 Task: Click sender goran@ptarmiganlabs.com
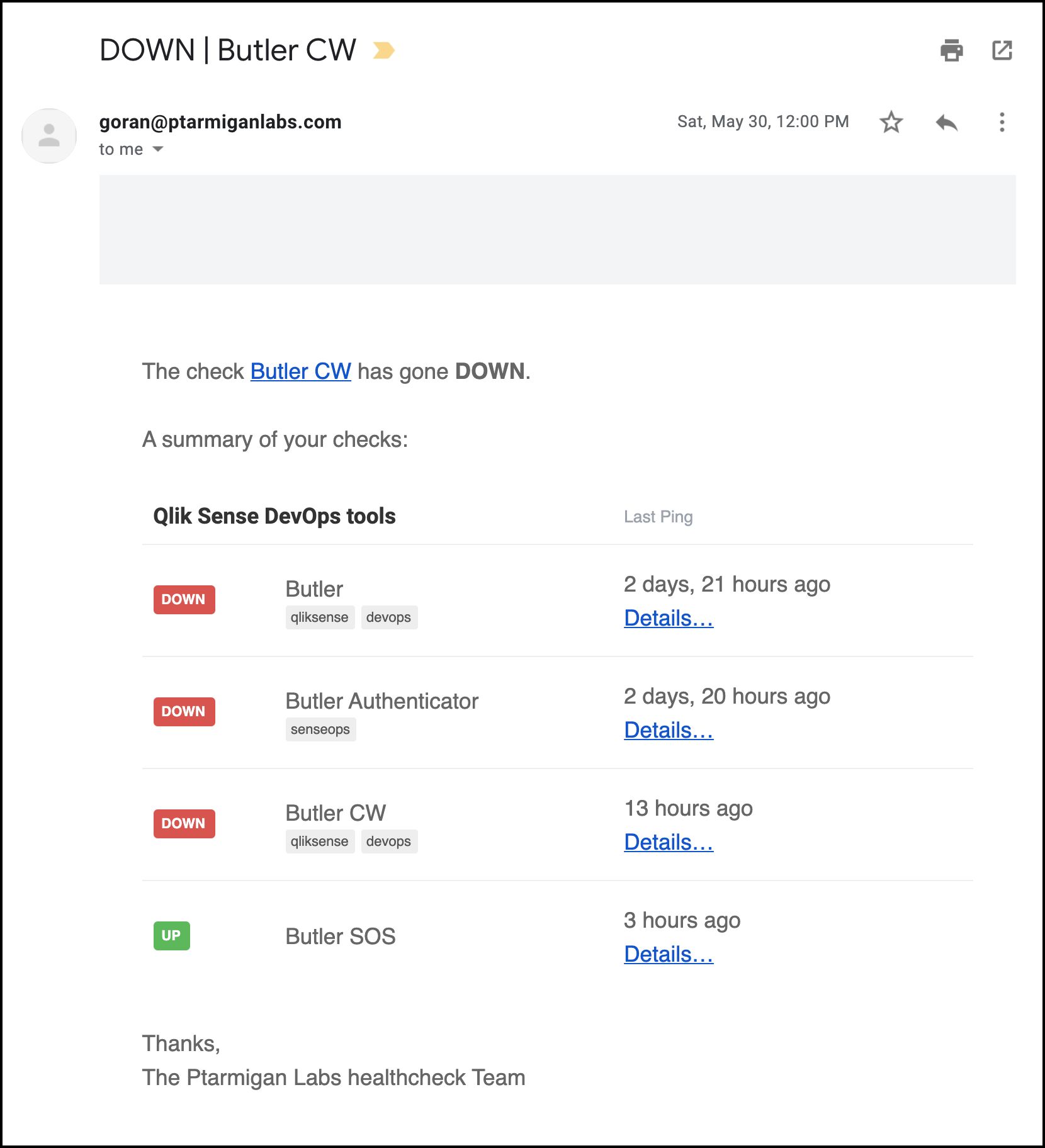[x=220, y=121]
